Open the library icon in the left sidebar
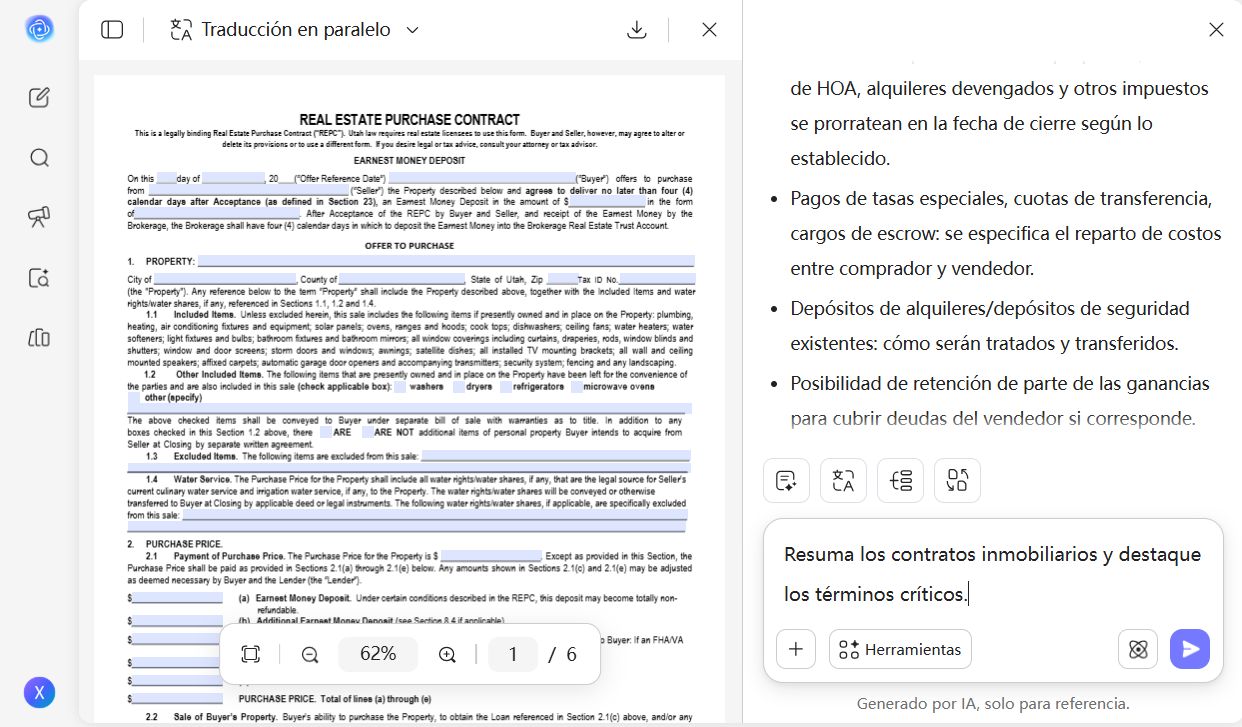 (x=39, y=338)
